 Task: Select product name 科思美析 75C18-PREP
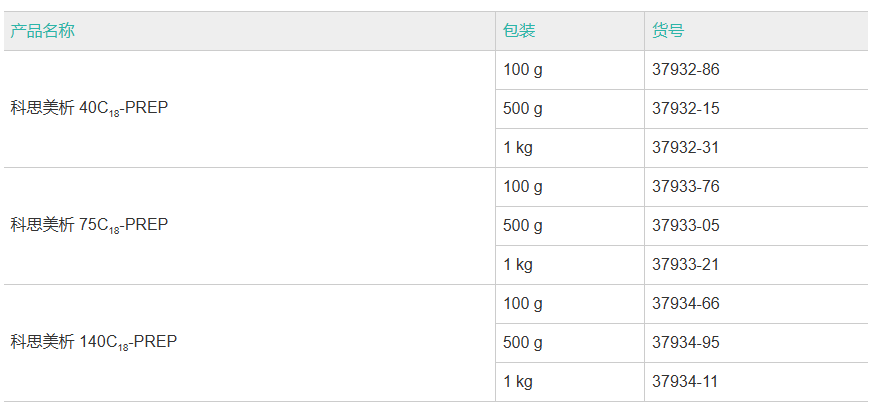(89, 225)
